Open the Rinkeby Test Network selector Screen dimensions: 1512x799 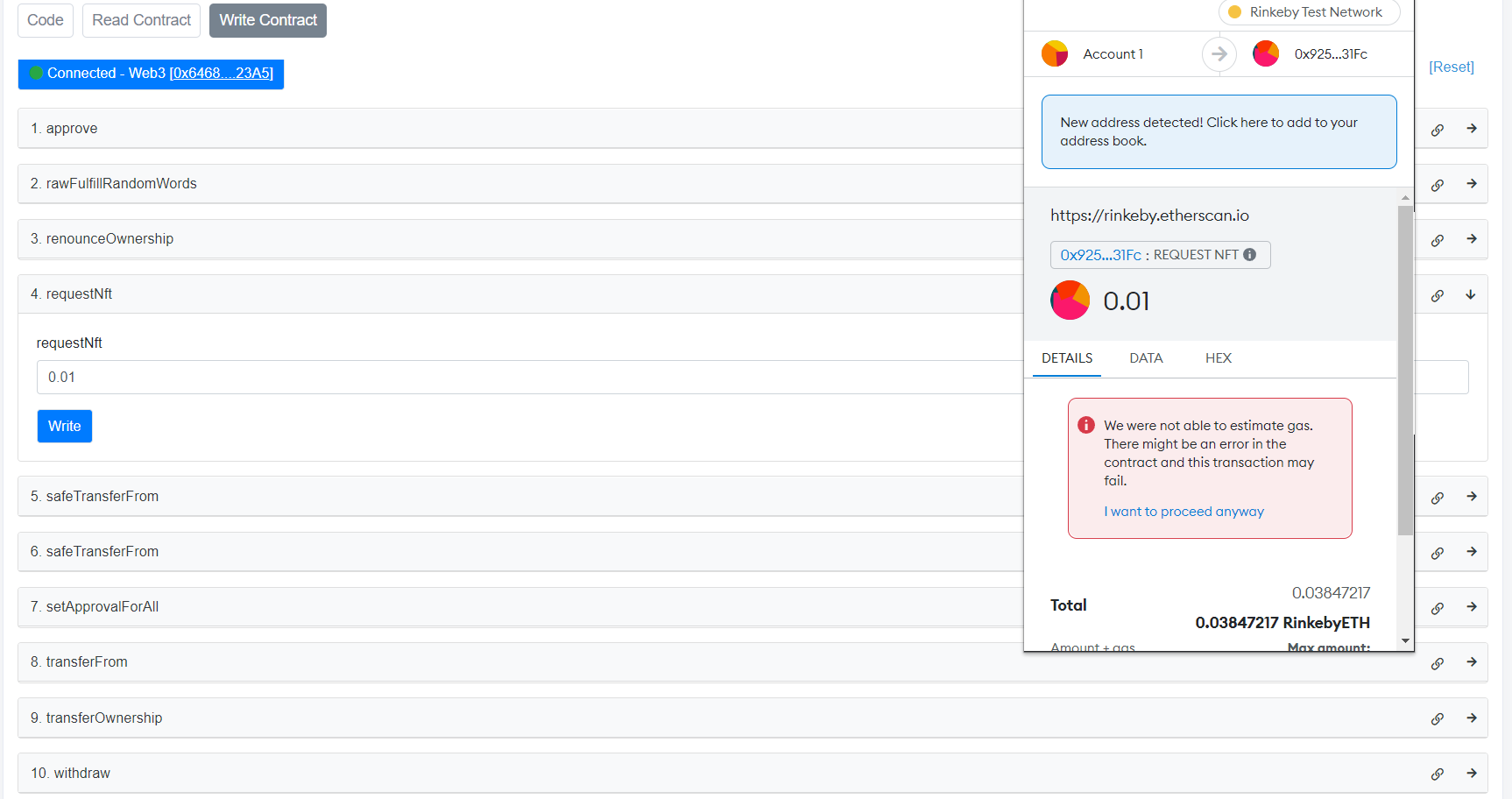[1309, 12]
